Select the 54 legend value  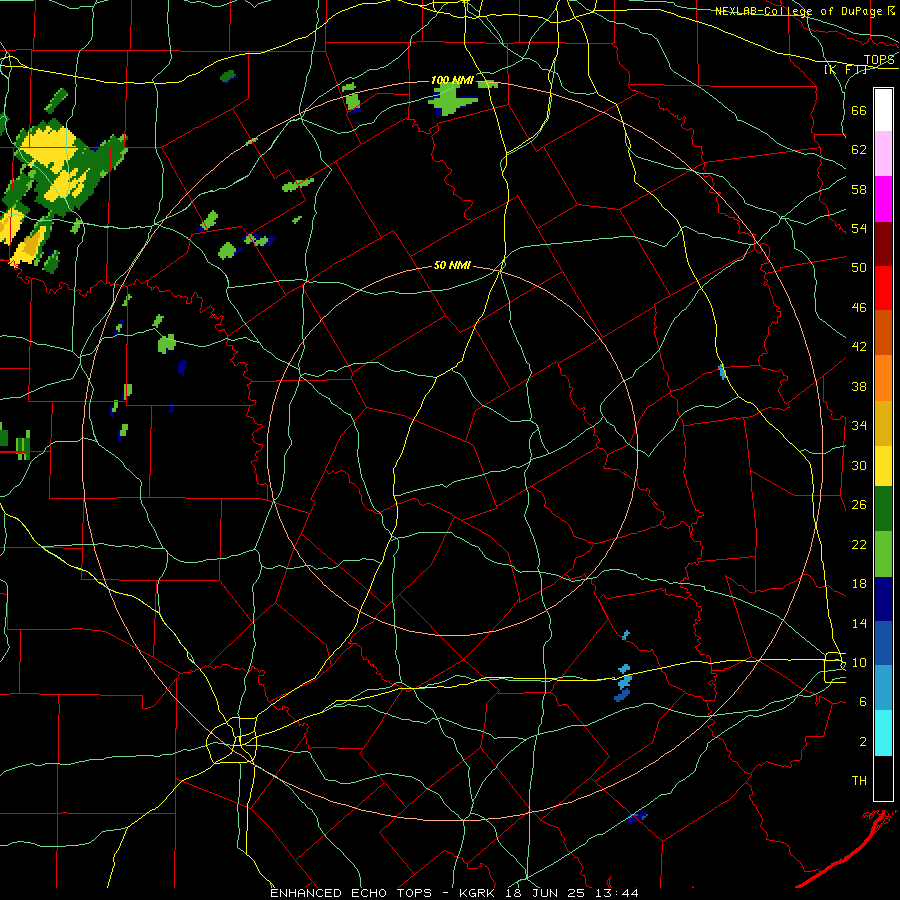pos(859,228)
